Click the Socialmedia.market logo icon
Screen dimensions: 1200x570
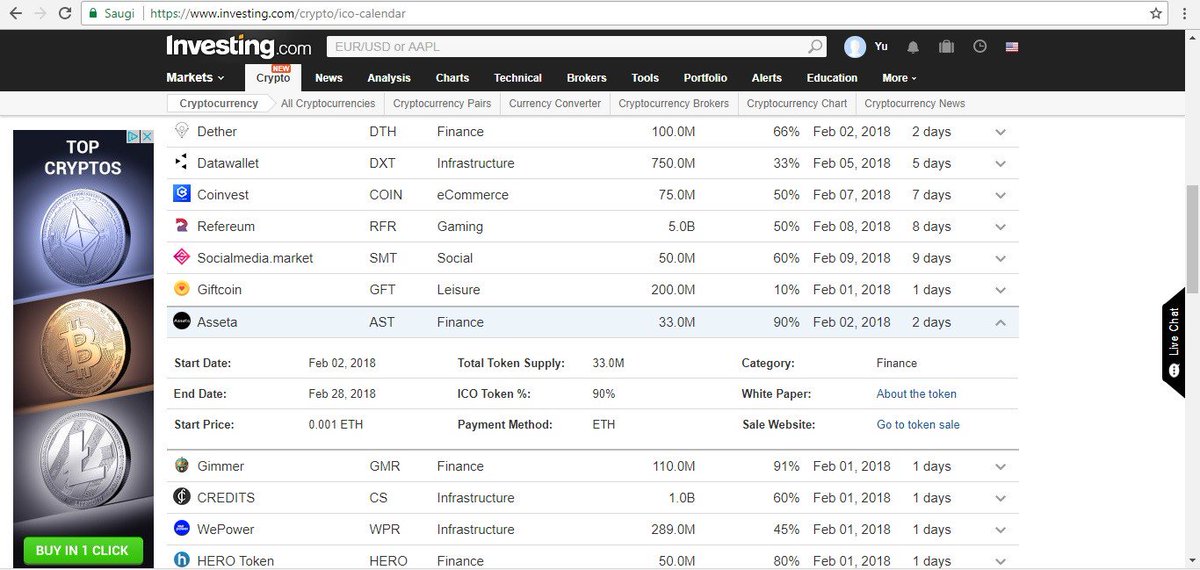pyautogui.click(x=182, y=257)
